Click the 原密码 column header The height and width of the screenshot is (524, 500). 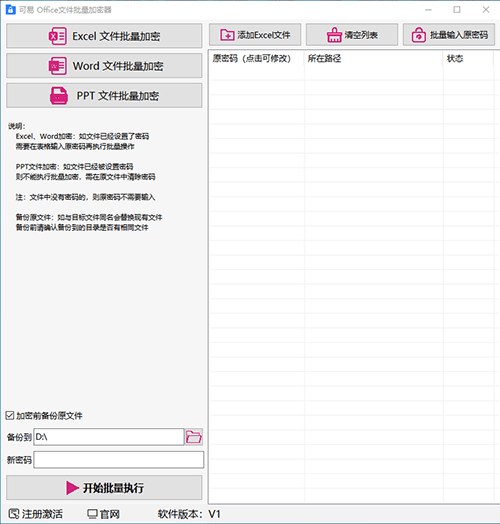(x=256, y=59)
